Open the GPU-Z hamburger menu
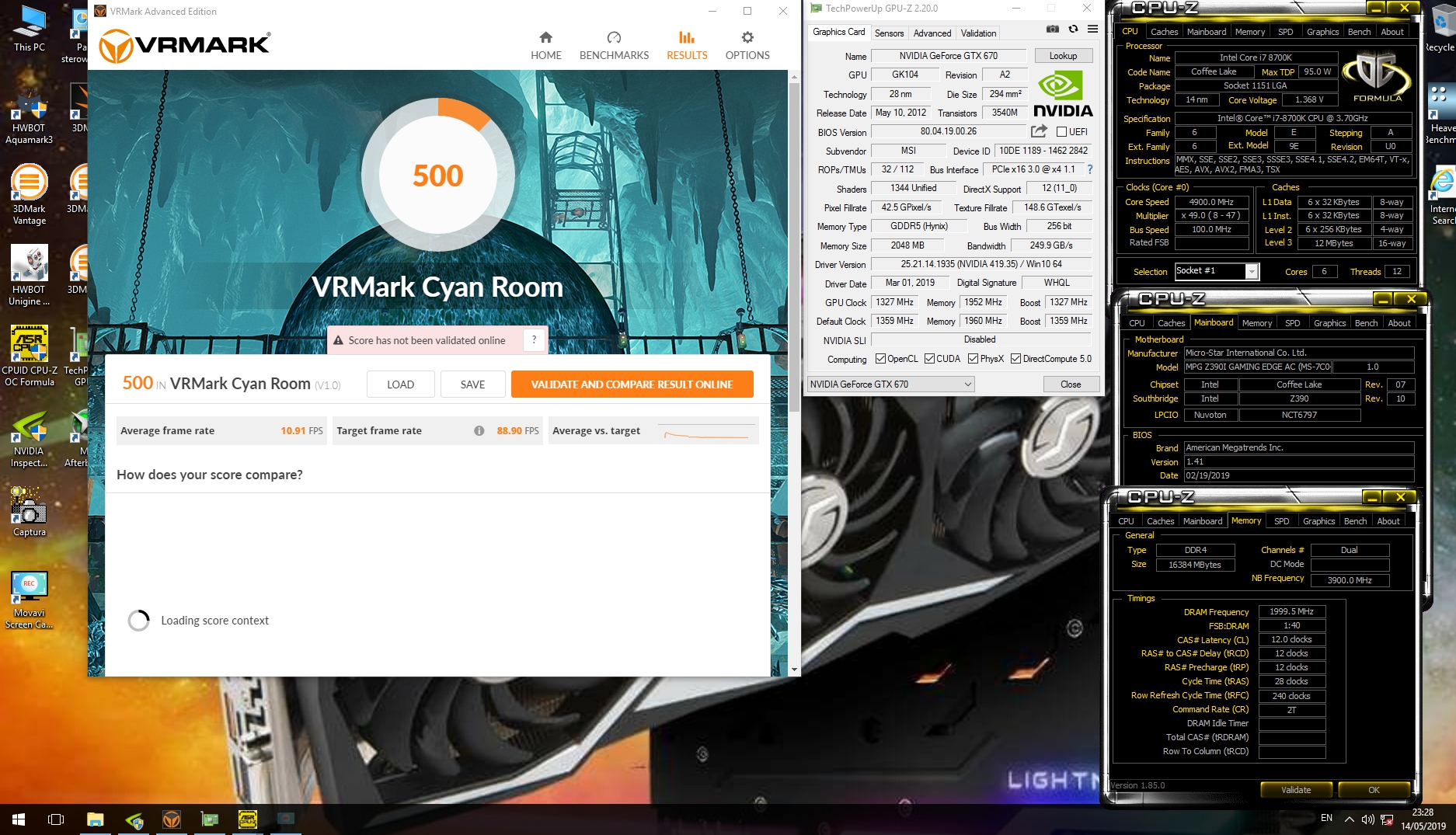1456x835 pixels. click(1092, 30)
